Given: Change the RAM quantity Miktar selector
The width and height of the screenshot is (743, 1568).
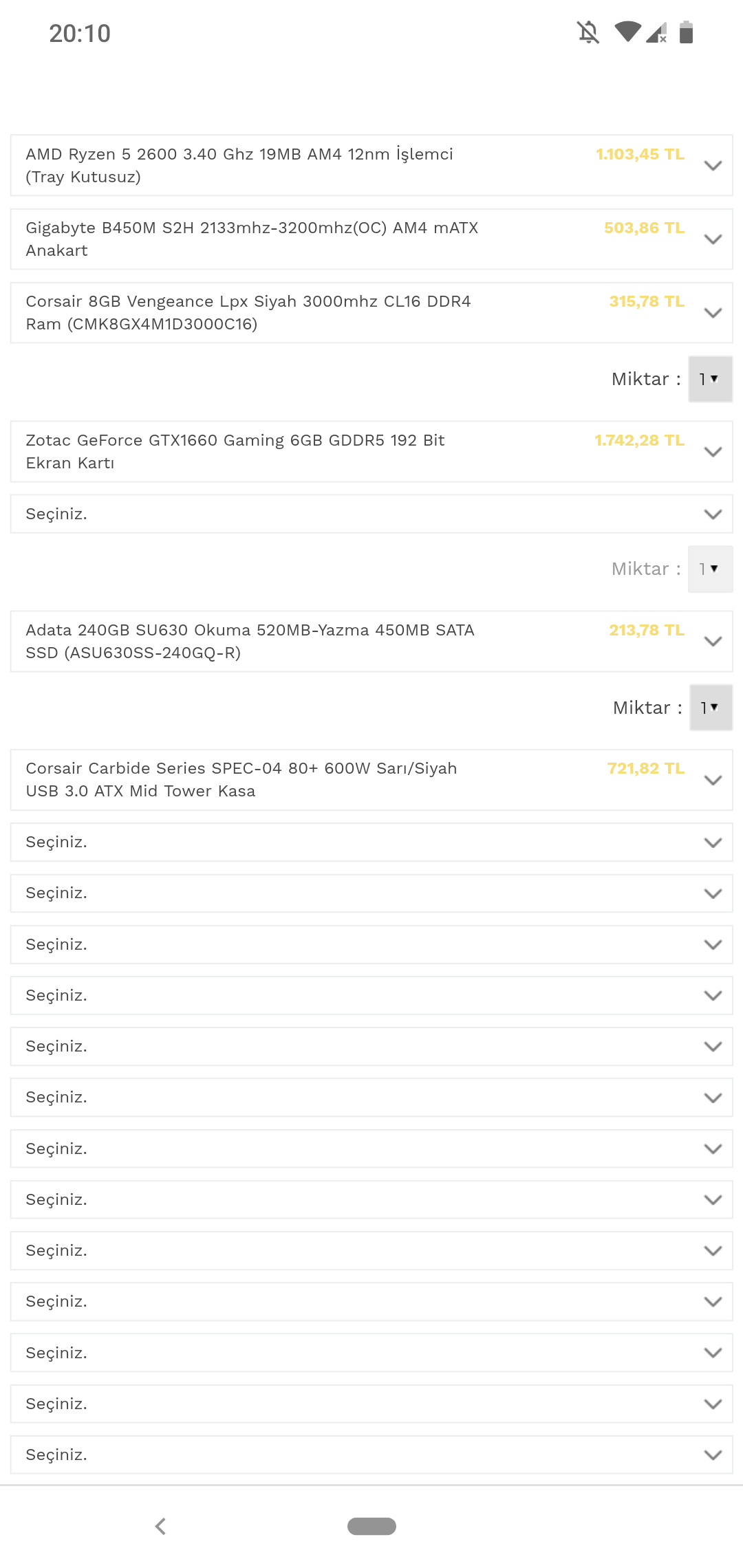Looking at the screenshot, I should coord(710,379).
